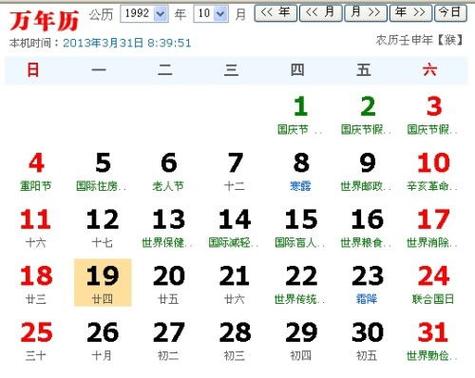Select October 4 重阳节
Screen dimensions: 475x378
point(36,172)
